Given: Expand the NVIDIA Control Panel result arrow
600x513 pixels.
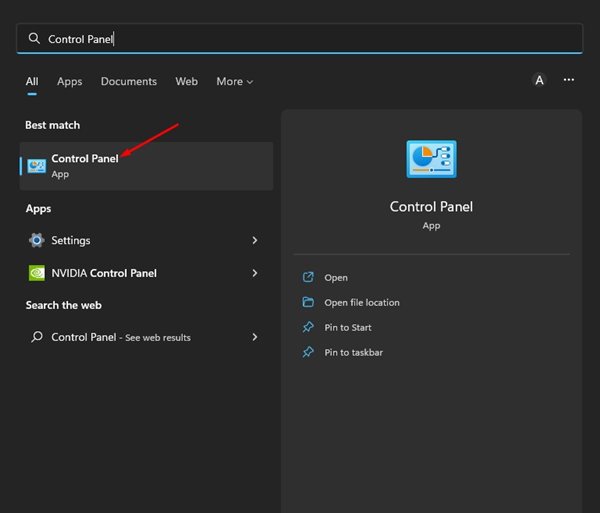Looking at the screenshot, I should point(255,273).
